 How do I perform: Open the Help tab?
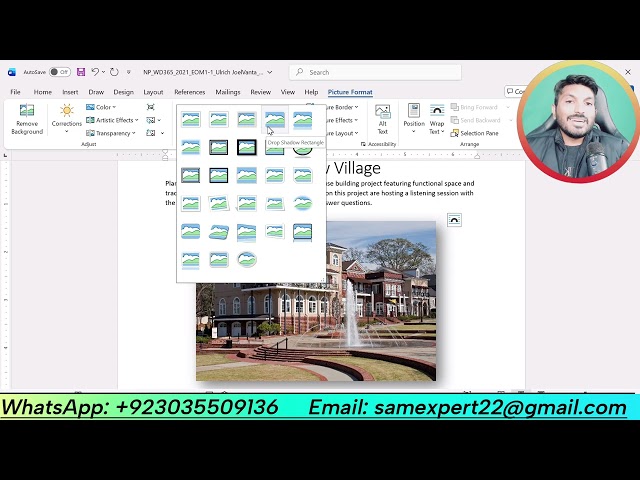pyautogui.click(x=311, y=92)
